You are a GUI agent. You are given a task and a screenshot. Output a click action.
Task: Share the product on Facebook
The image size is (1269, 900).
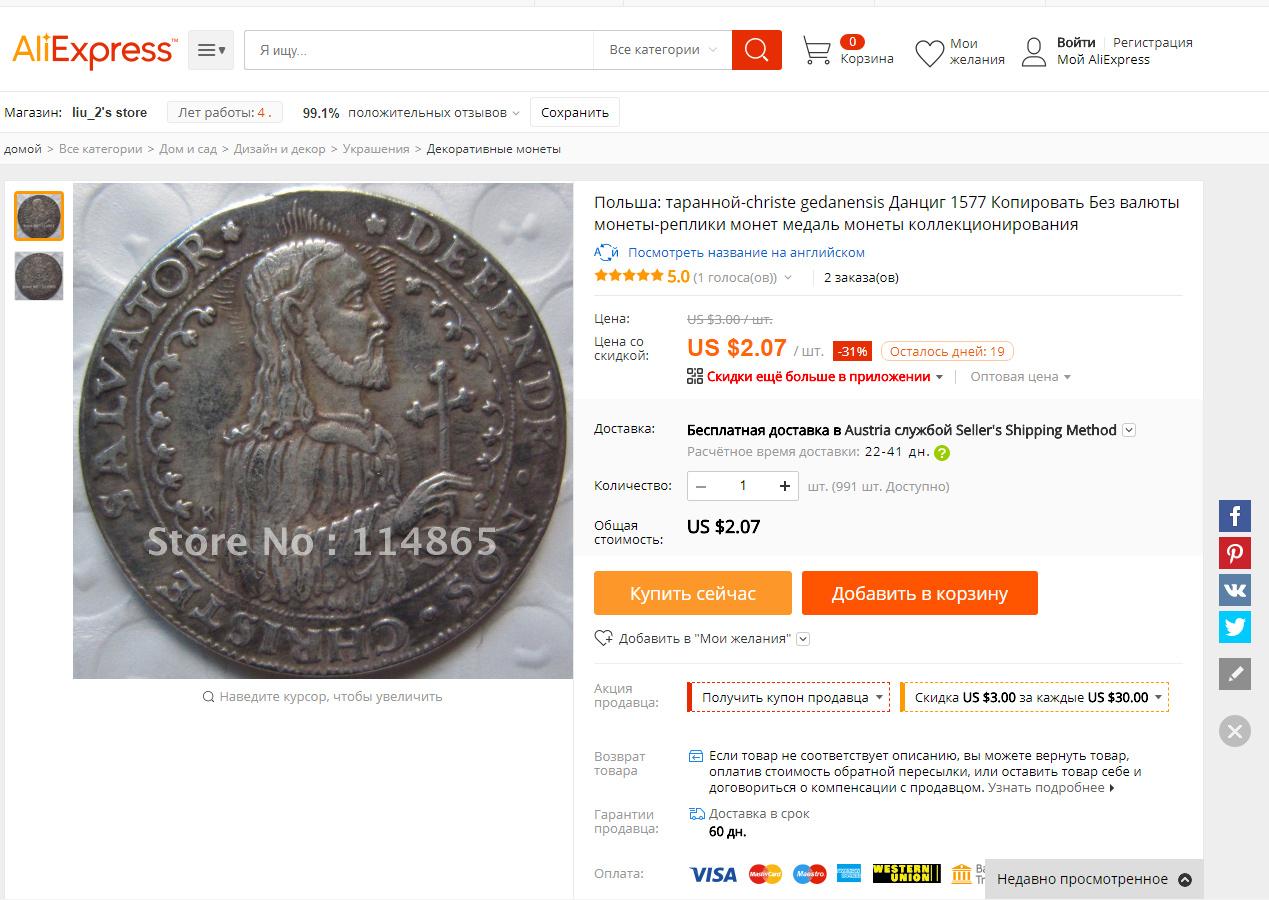point(1235,516)
